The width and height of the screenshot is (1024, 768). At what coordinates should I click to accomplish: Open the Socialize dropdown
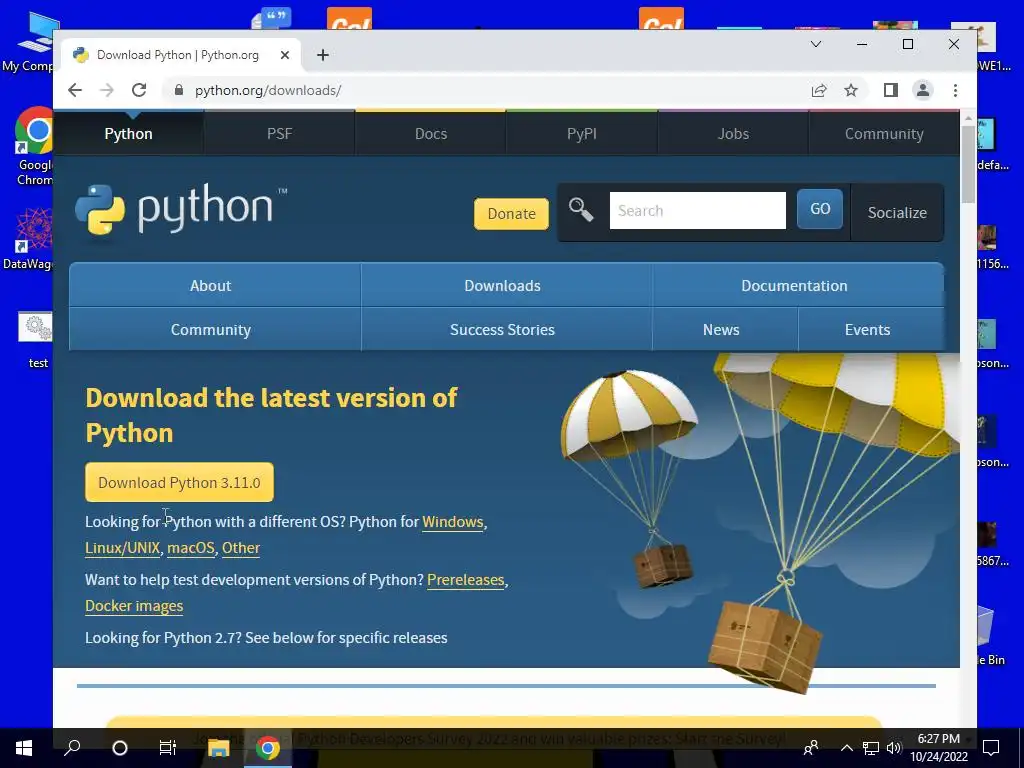point(897,213)
